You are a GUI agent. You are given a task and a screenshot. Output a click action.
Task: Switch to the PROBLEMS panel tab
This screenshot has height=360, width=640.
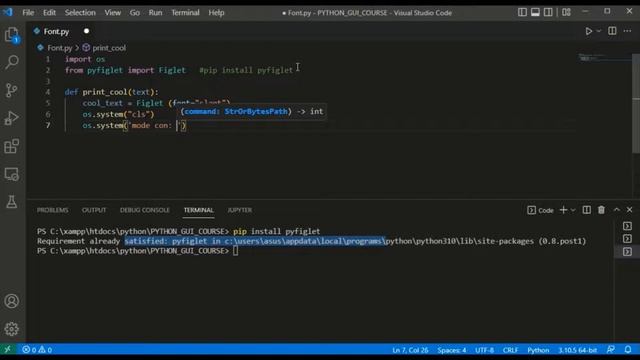[53, 210]
